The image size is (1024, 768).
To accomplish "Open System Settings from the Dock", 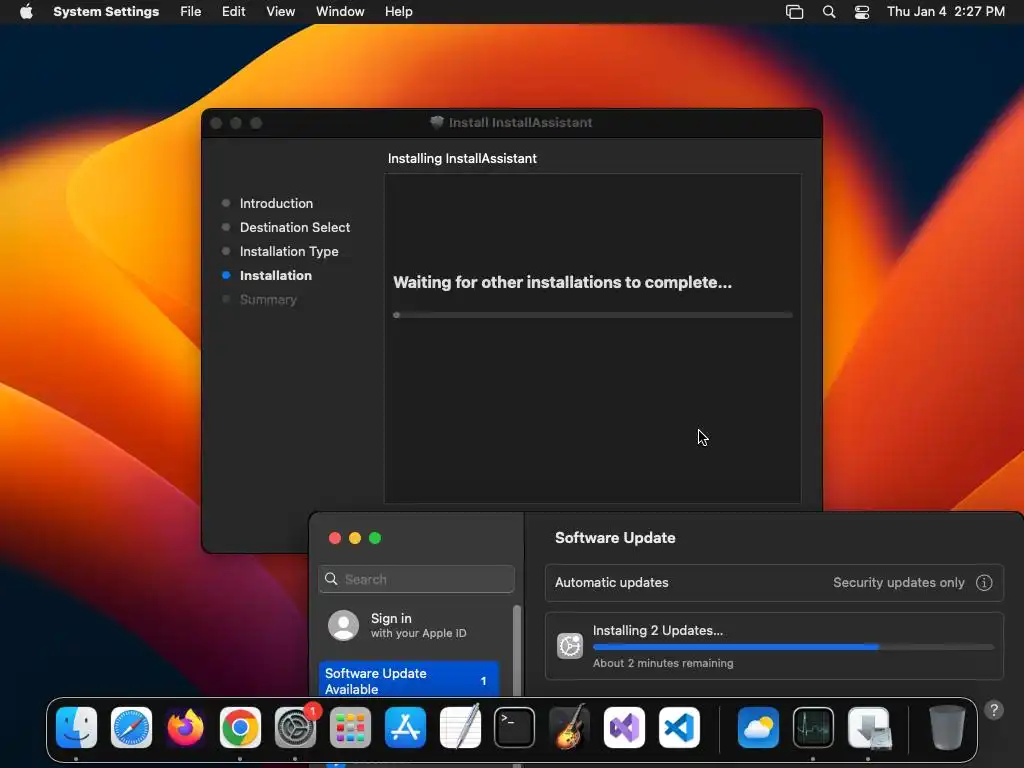I will pos(295,728).
